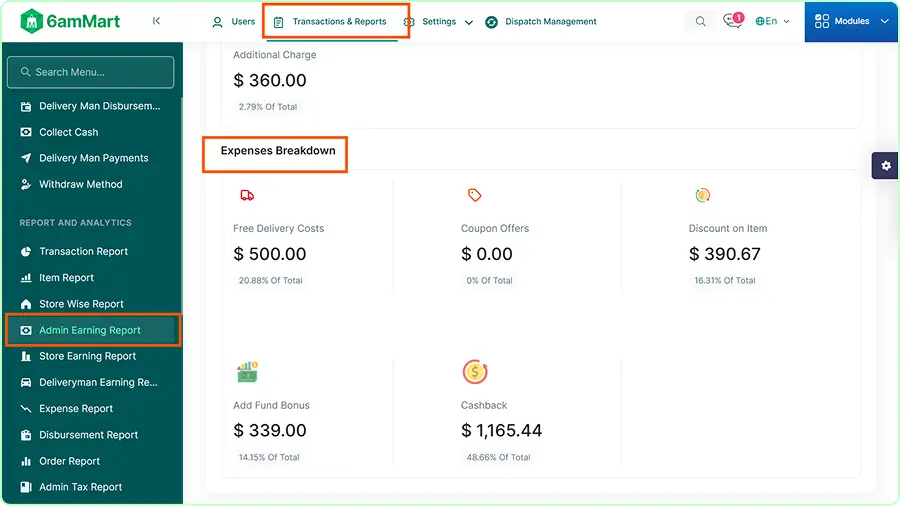Click the Expenses Breakdown heading

(x=278, y=151)
